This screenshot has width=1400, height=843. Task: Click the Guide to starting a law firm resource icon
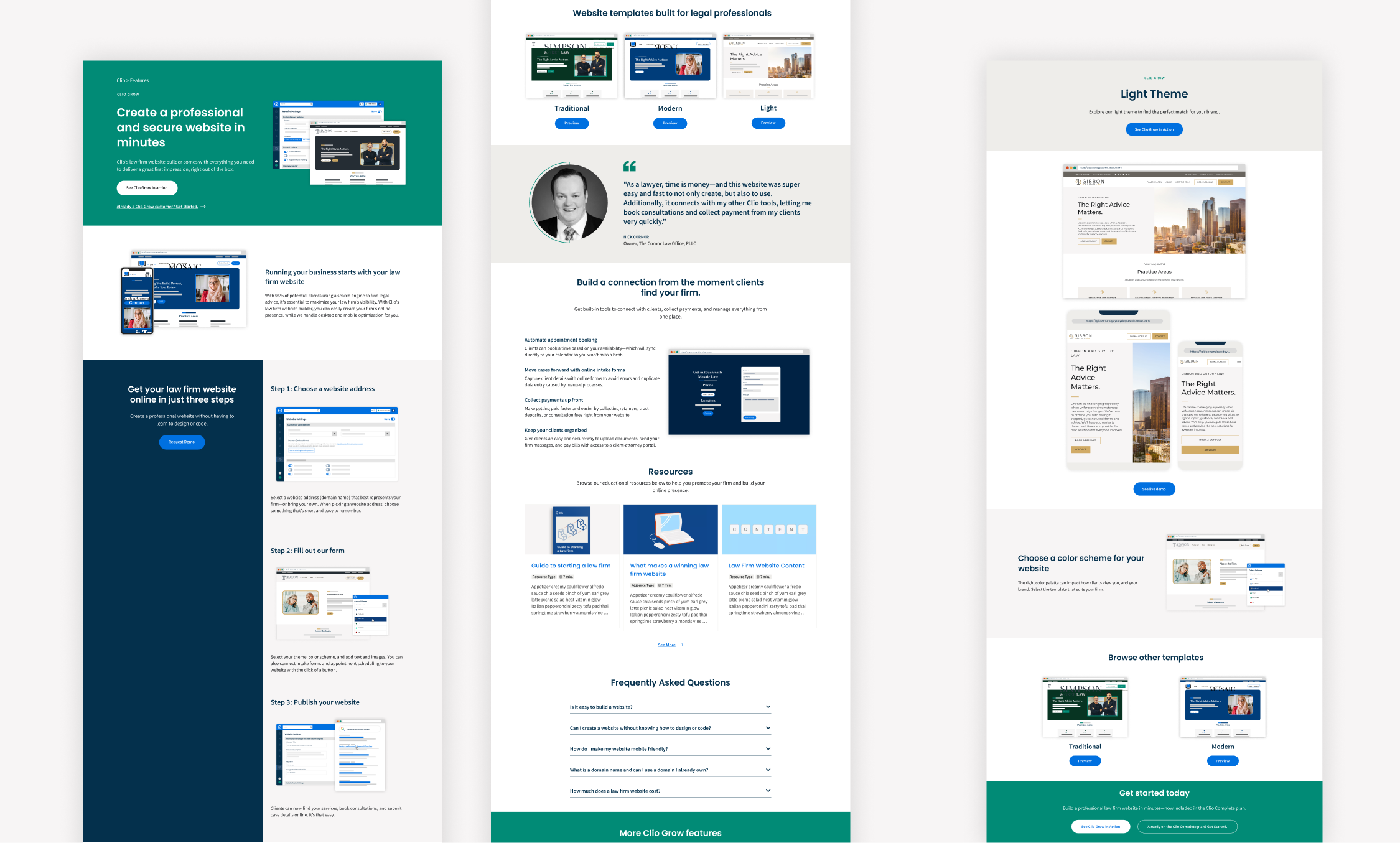click(572, 529)
